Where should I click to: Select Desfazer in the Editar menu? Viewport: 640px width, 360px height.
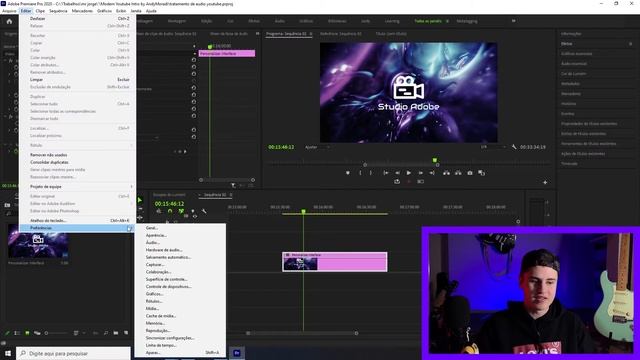point(78,18)
